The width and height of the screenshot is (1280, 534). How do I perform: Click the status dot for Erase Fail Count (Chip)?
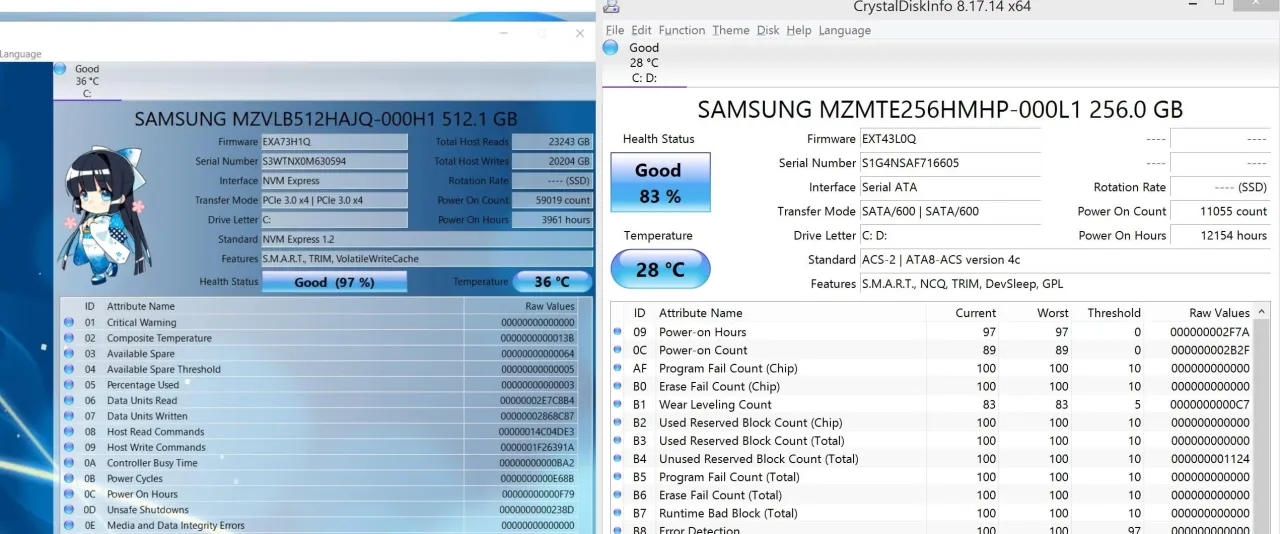[x=617, y=386]
